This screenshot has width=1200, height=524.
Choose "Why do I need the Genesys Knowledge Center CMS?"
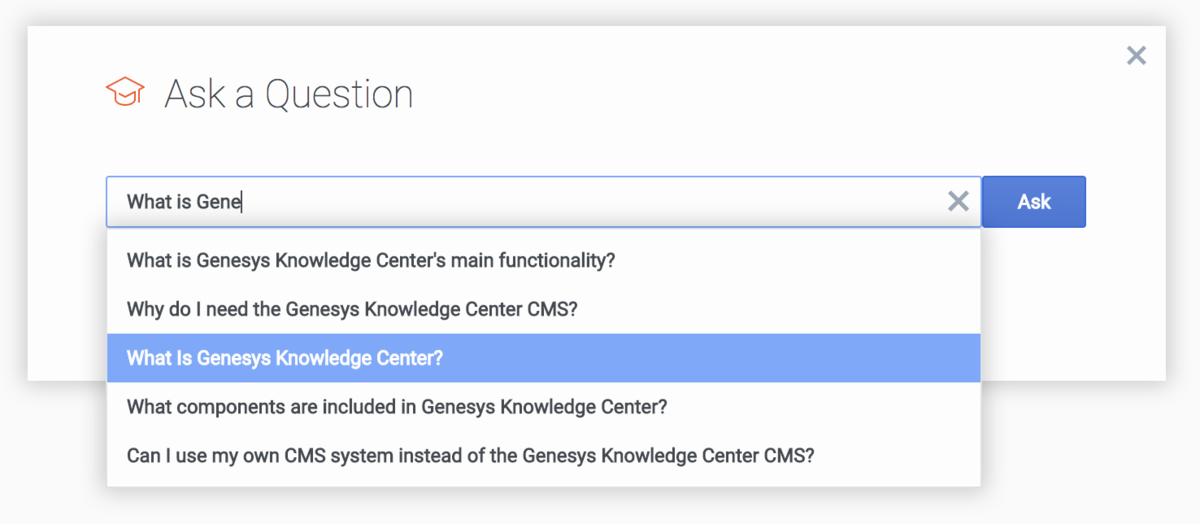(352, 309)
